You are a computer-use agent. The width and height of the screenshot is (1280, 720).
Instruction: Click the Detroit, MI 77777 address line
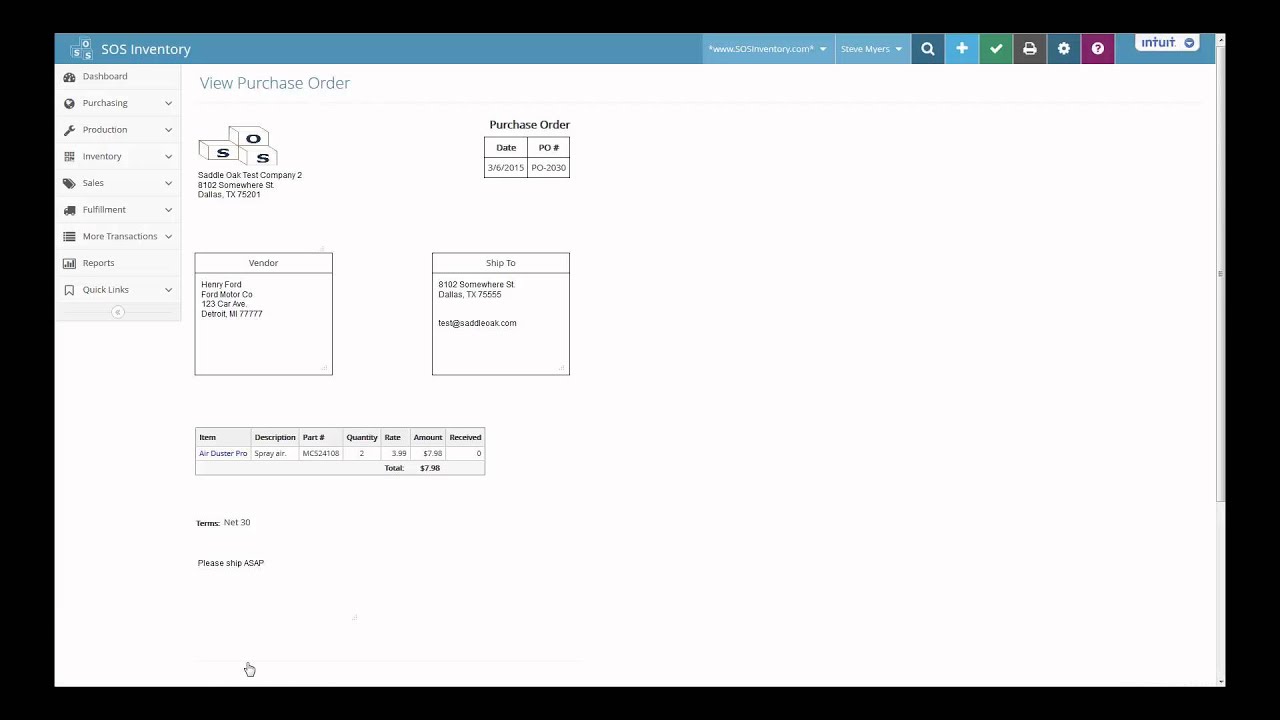(232, 314)
